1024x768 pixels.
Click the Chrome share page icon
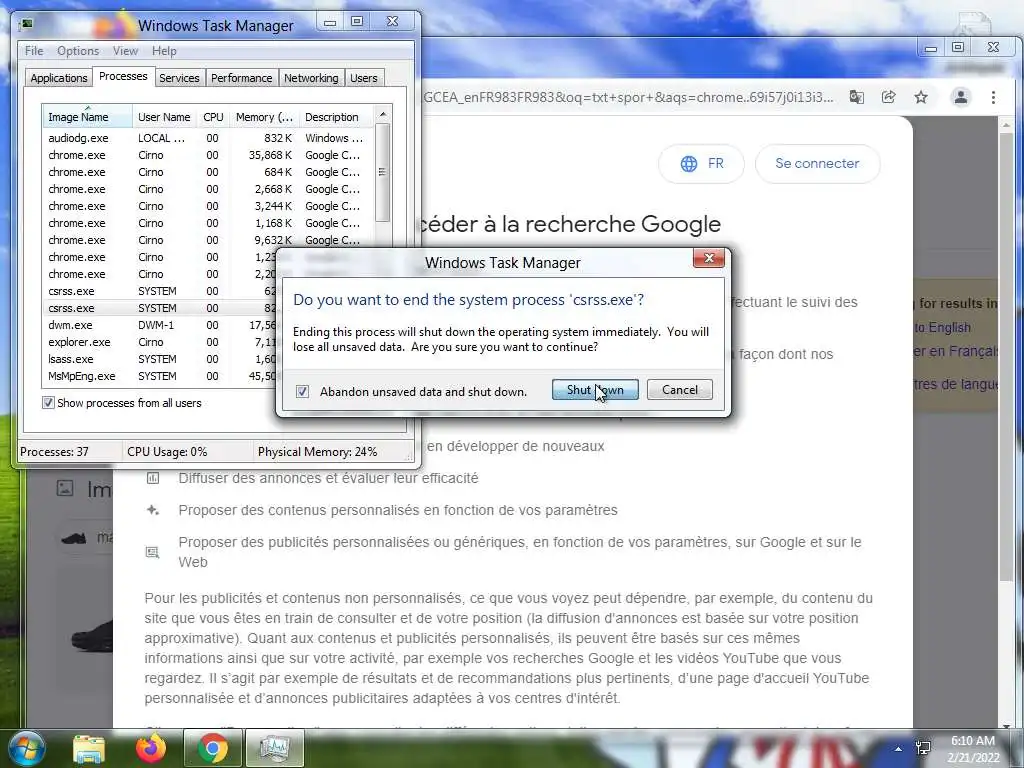(x=888, y=97)
